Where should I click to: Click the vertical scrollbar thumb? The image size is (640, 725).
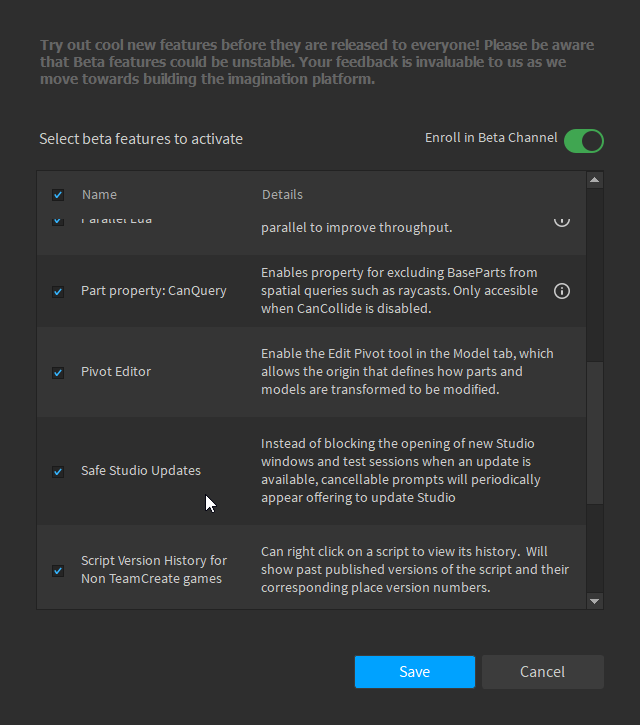pyautogui.click(x=595, y=435)
